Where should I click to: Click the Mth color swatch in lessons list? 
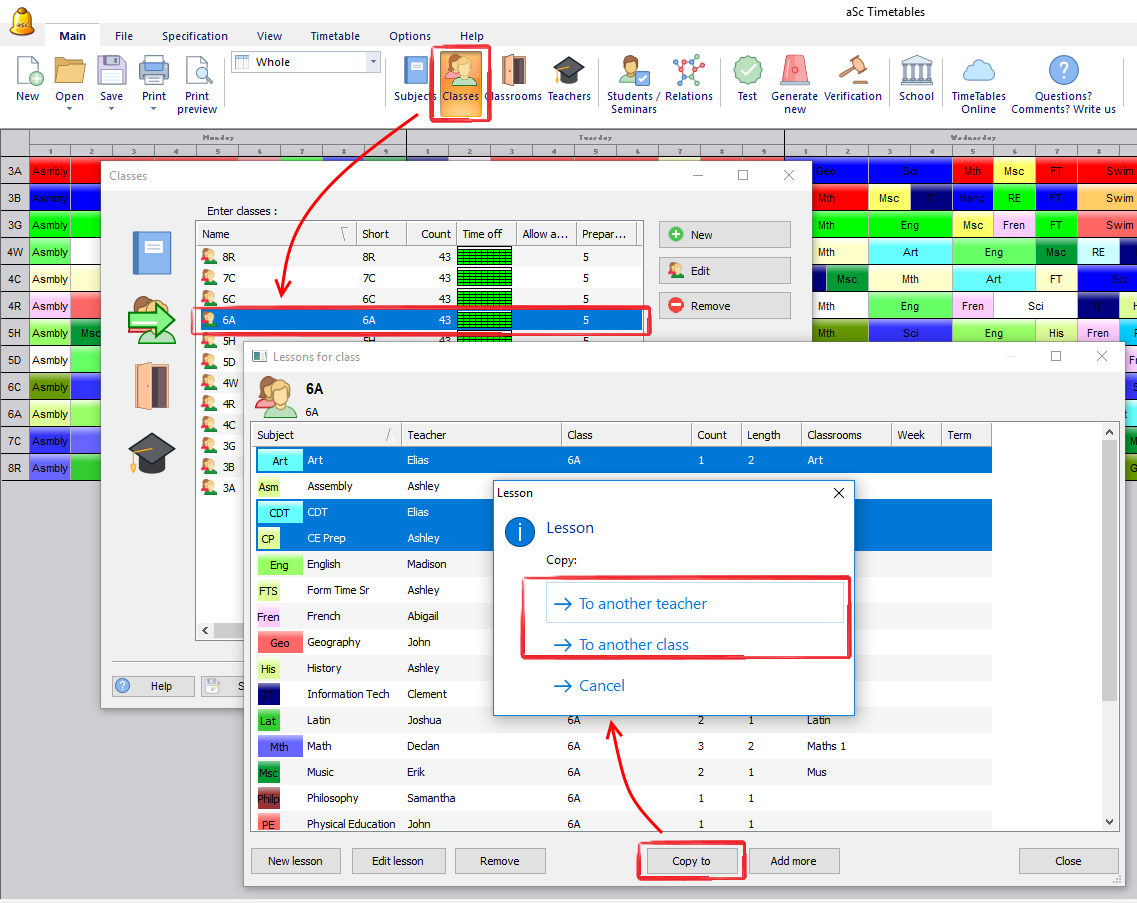[x=280, y=746]
